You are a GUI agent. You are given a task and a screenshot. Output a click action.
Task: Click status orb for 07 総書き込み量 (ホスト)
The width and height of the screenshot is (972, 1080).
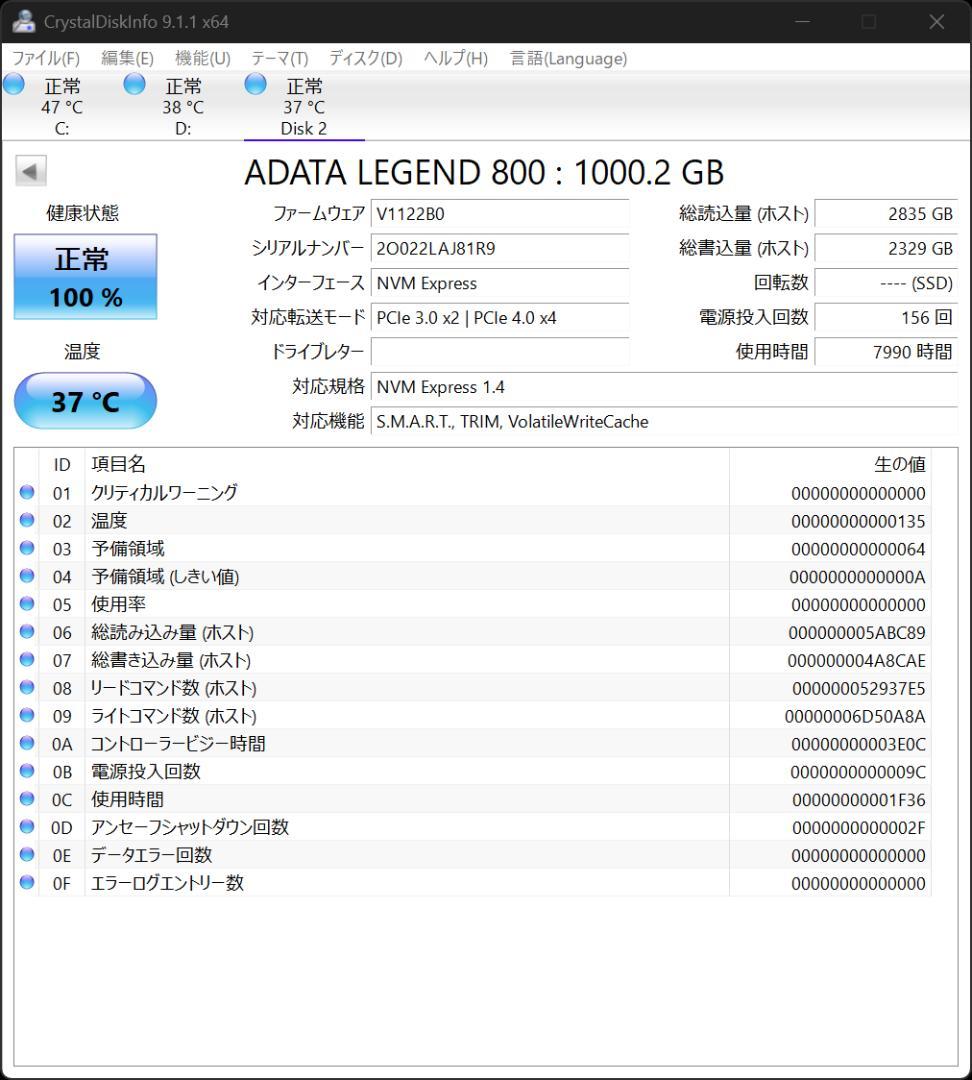(27, 659)
